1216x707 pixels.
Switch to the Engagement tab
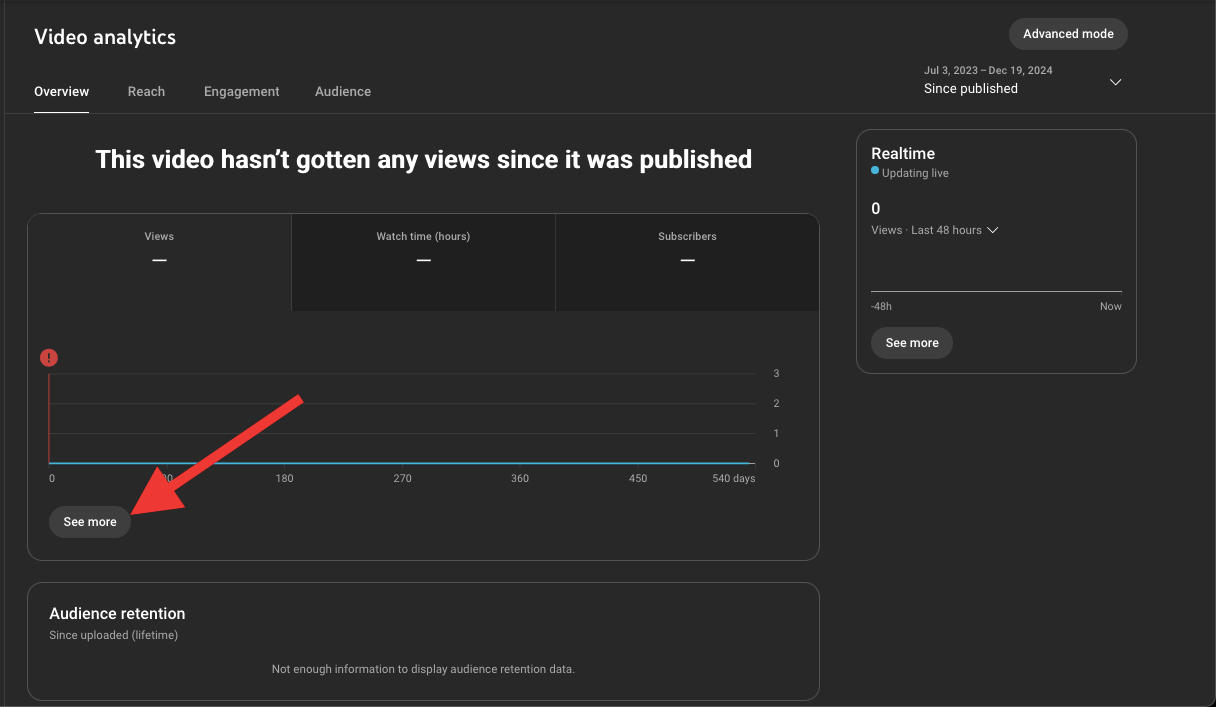pos(241,91)
